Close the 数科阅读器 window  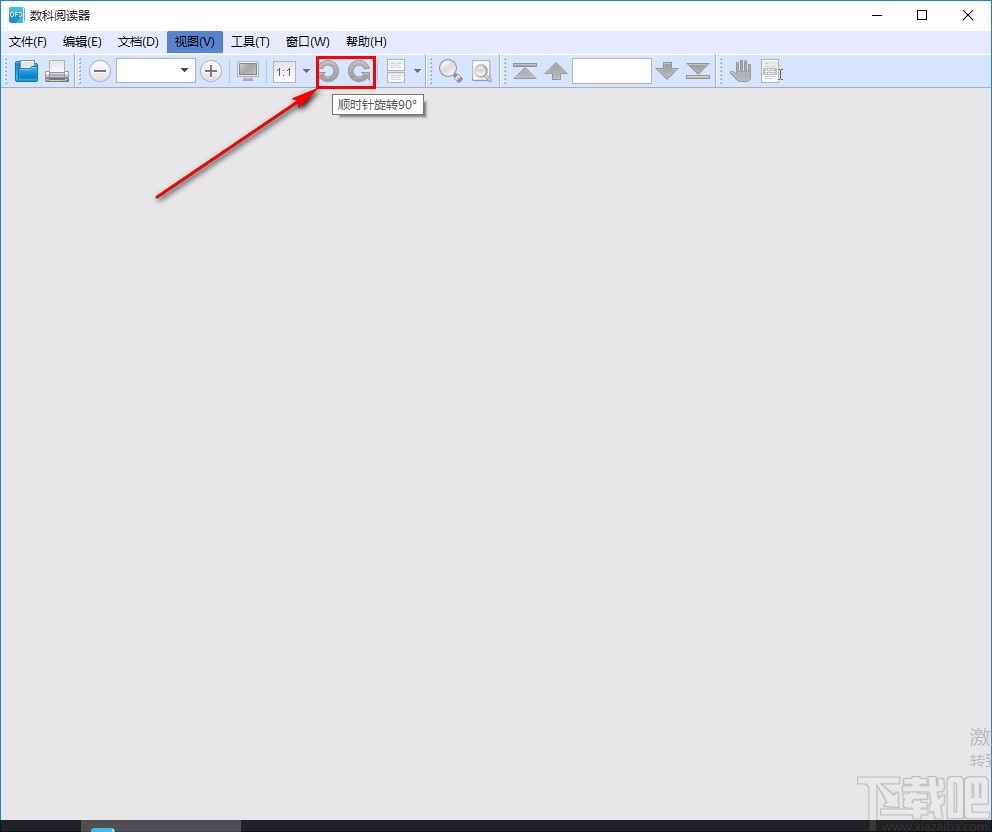(x=967, y=15)
